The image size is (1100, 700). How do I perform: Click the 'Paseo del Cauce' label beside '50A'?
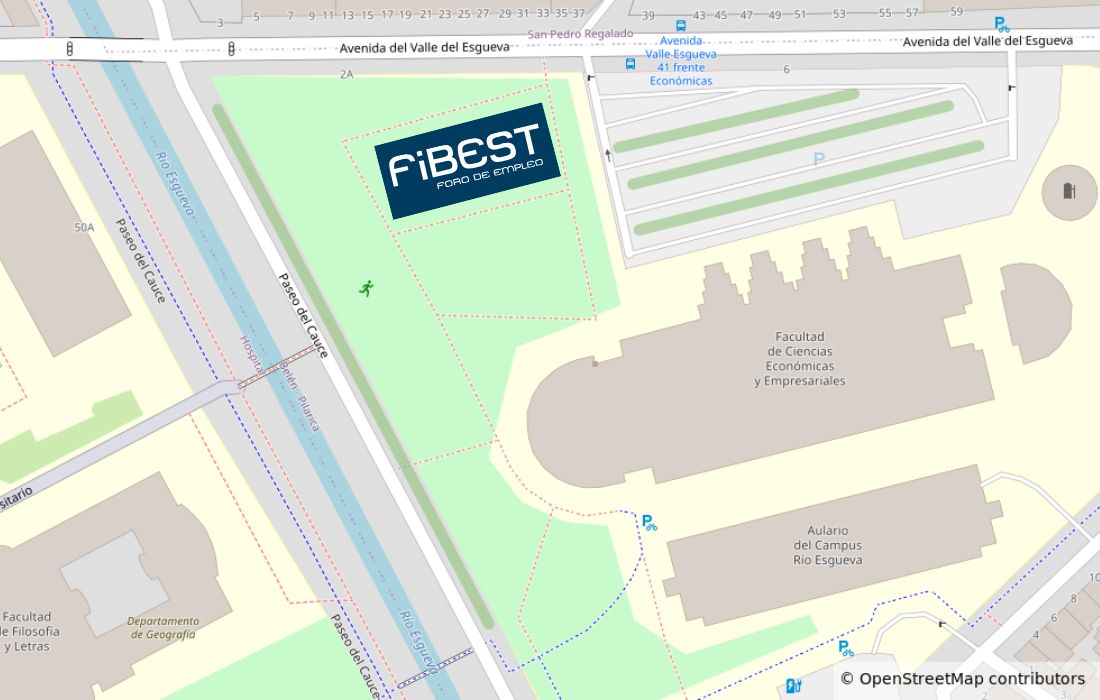(140, 261)
